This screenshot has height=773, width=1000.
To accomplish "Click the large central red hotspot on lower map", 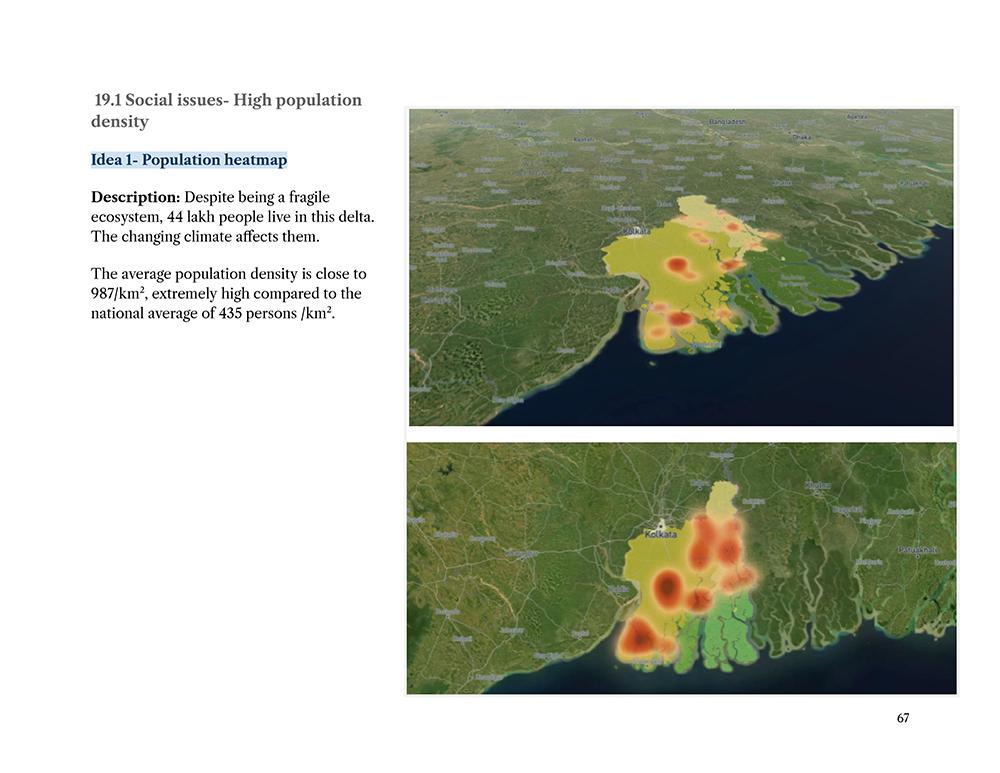I will click(x=666, y=585).
